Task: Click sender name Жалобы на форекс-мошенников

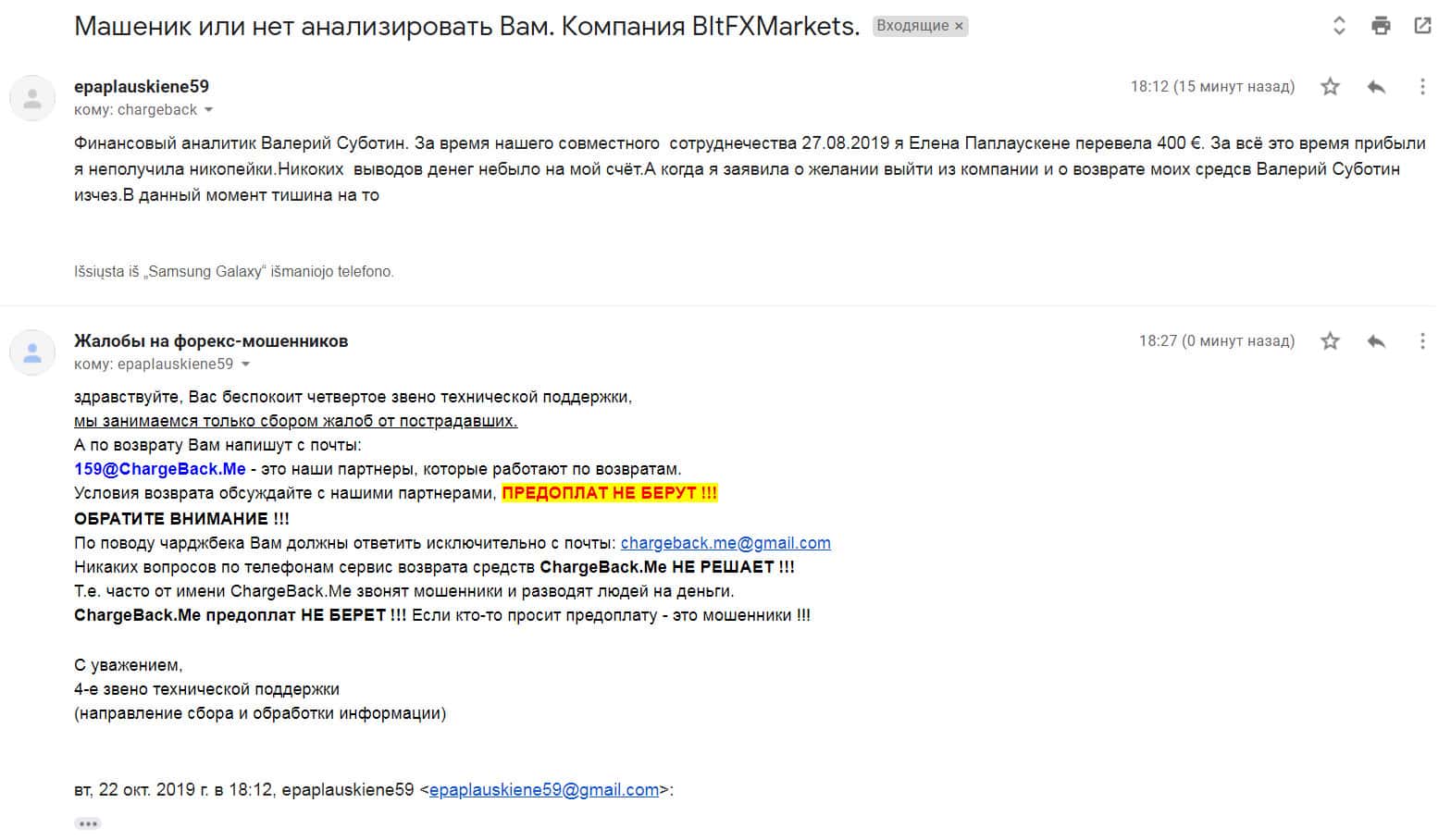Action: tap(211, 341)
